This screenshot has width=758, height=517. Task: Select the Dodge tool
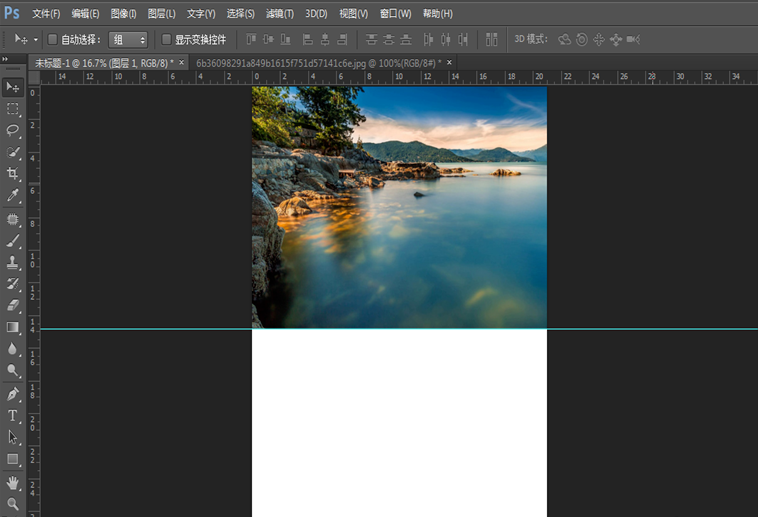pyautogui.click(x=13, y=370)
